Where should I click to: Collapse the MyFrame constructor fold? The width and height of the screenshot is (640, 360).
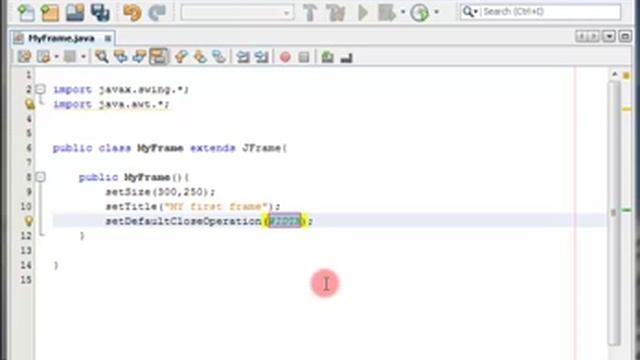(x=40, y=177)
